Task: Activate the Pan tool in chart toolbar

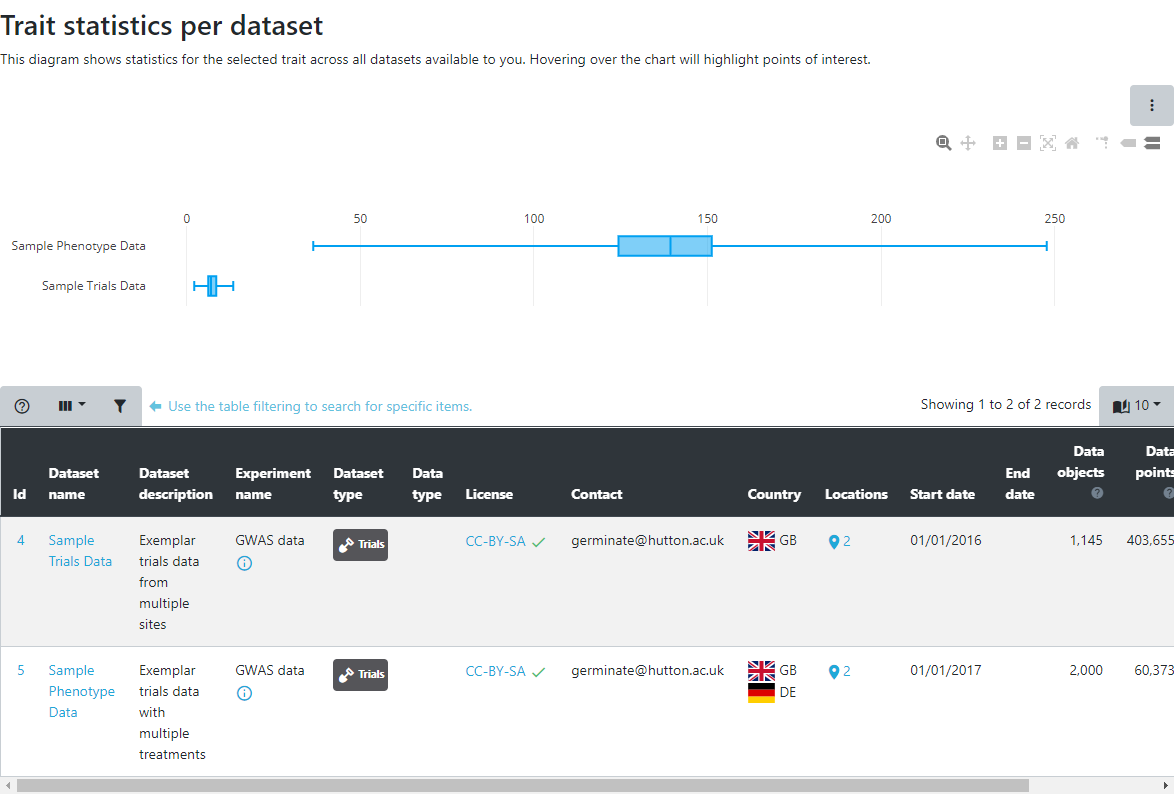Action: point(968,143)
